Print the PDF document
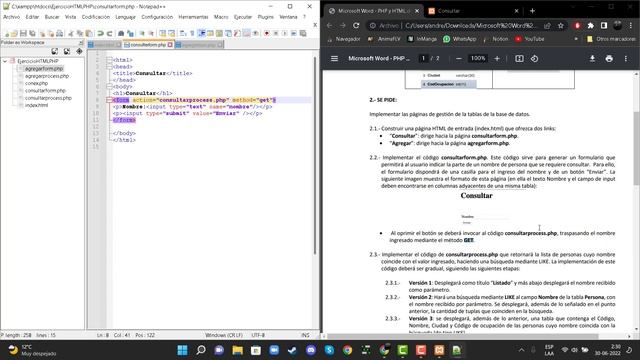Screen dimensions: 640x360 pyautogui.click(x=609, y=58)
